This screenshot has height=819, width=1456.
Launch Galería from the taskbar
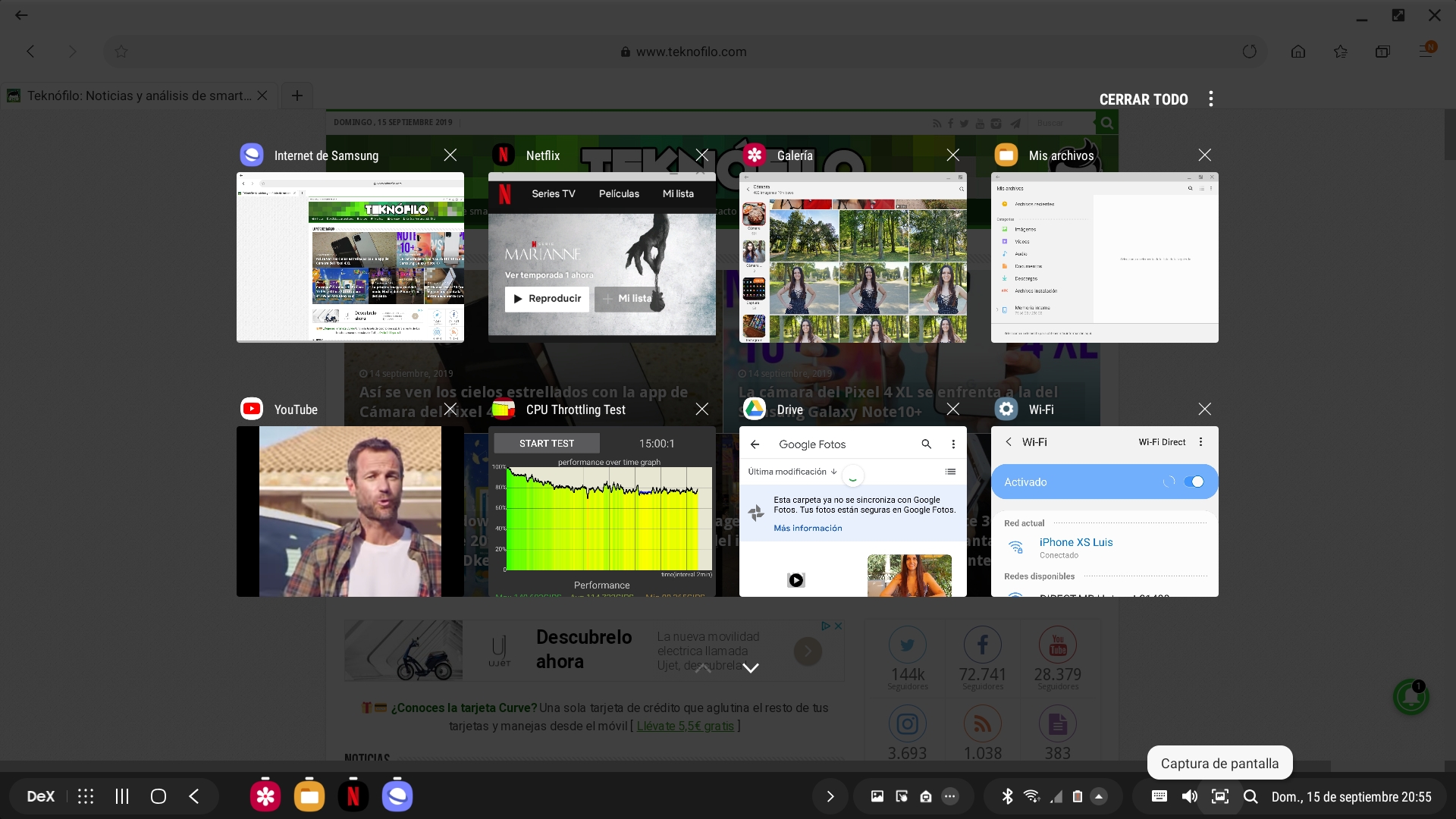pos(265,796)
